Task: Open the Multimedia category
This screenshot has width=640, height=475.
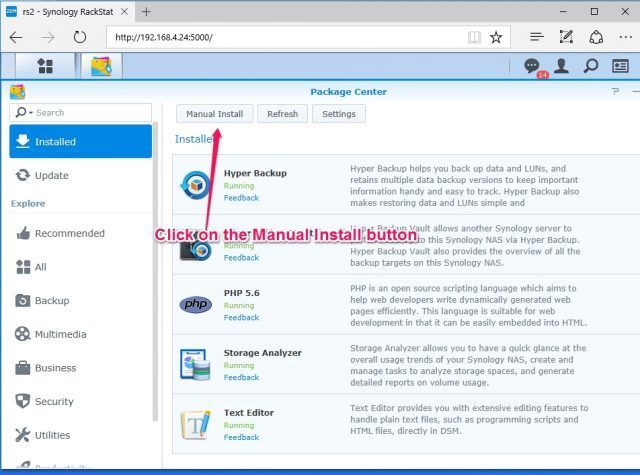Action: click(x=80, y=334)
